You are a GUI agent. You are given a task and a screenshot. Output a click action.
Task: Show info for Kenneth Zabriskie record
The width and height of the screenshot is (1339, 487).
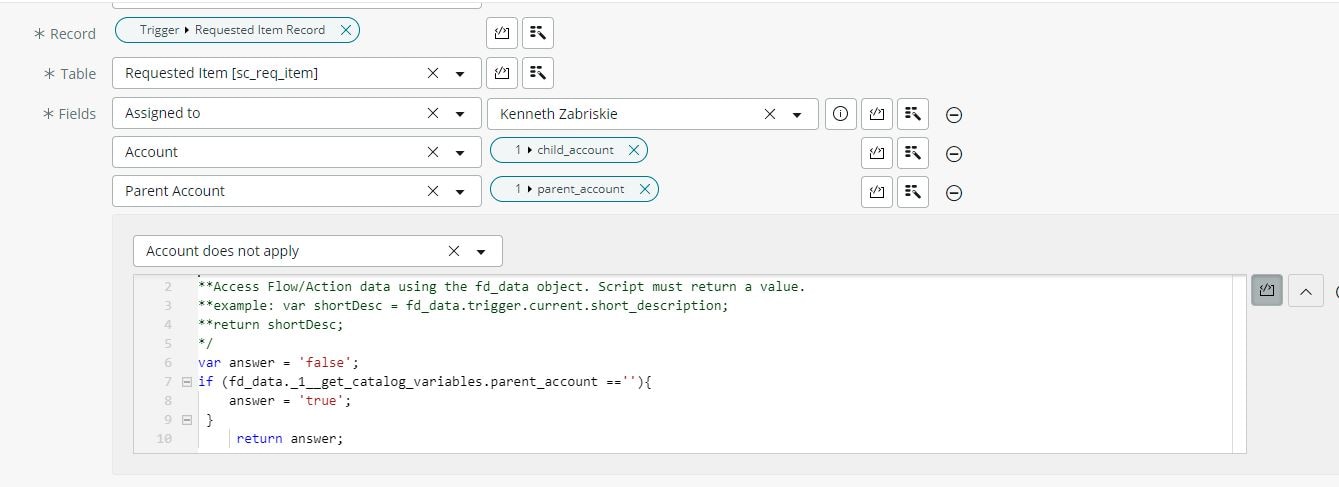coord(840,114)
